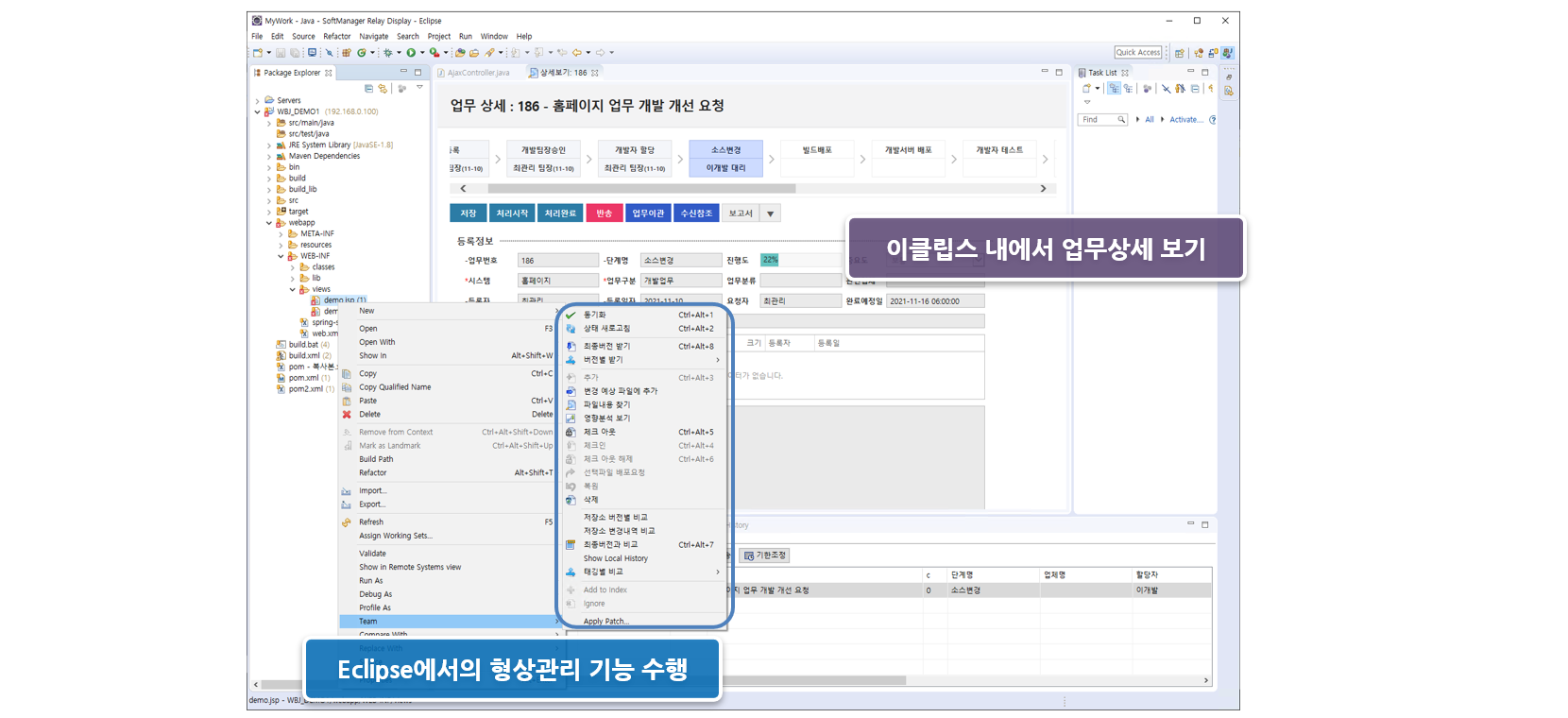Click the Run (green play) toolbar icon
This screenshot has width=1568, height=718.
pos(411,53)
